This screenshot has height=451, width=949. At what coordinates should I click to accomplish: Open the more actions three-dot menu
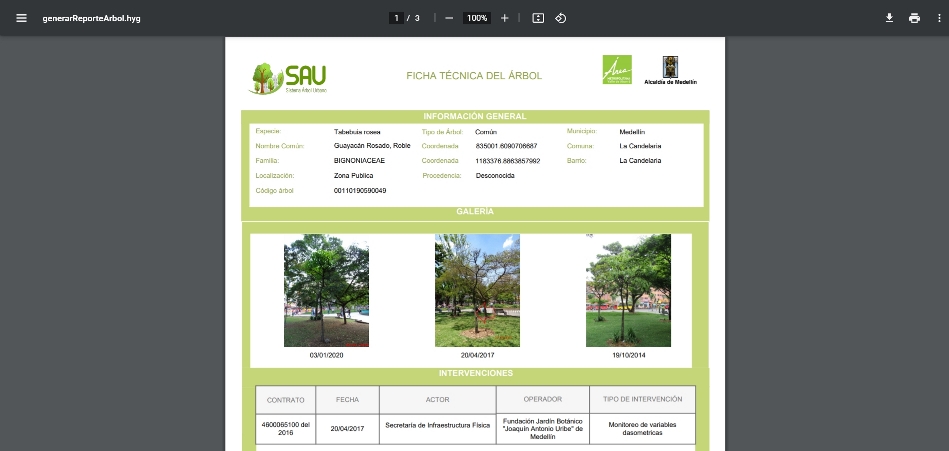(937, 18)
